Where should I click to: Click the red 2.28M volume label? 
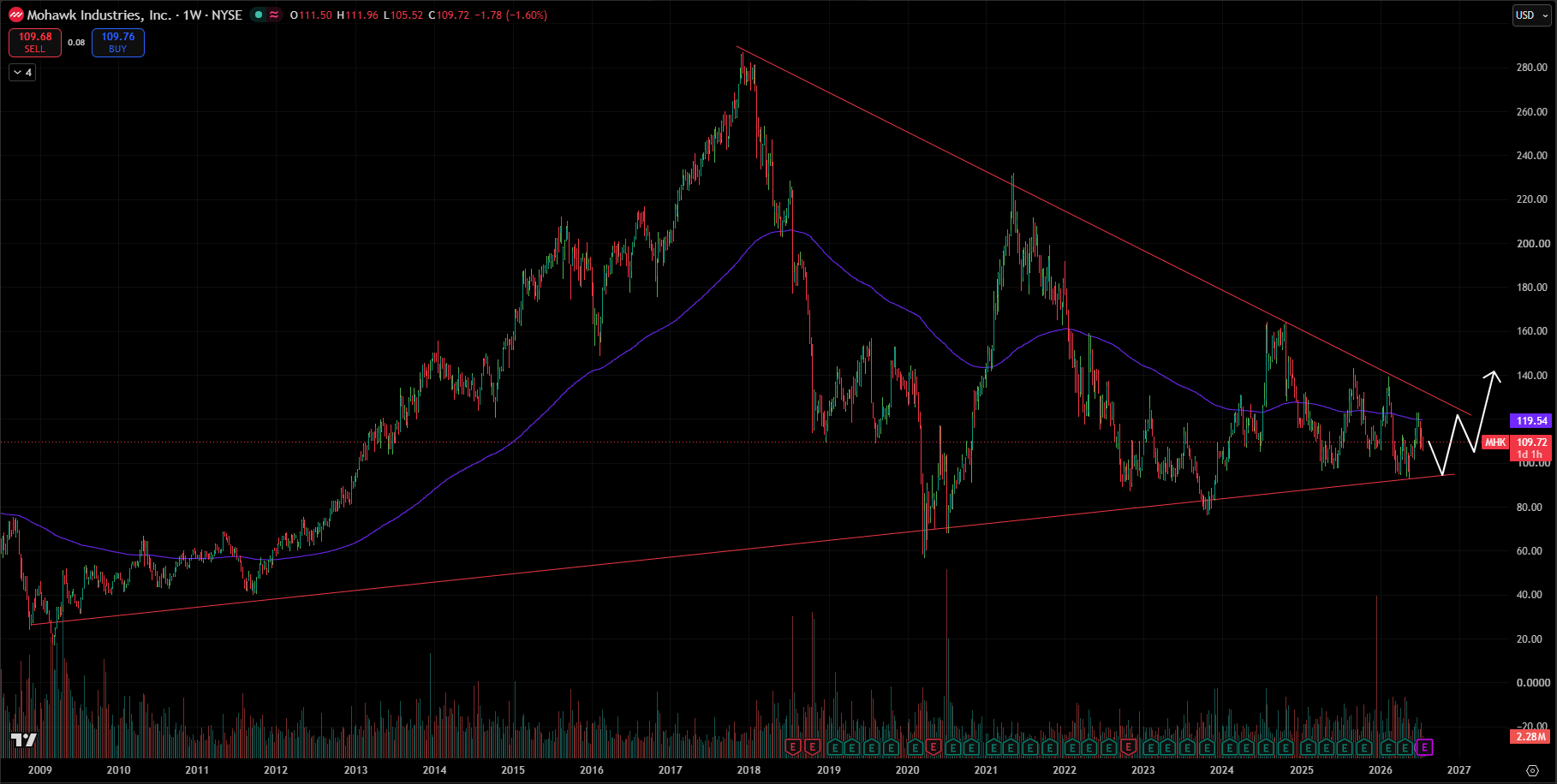1530,737
